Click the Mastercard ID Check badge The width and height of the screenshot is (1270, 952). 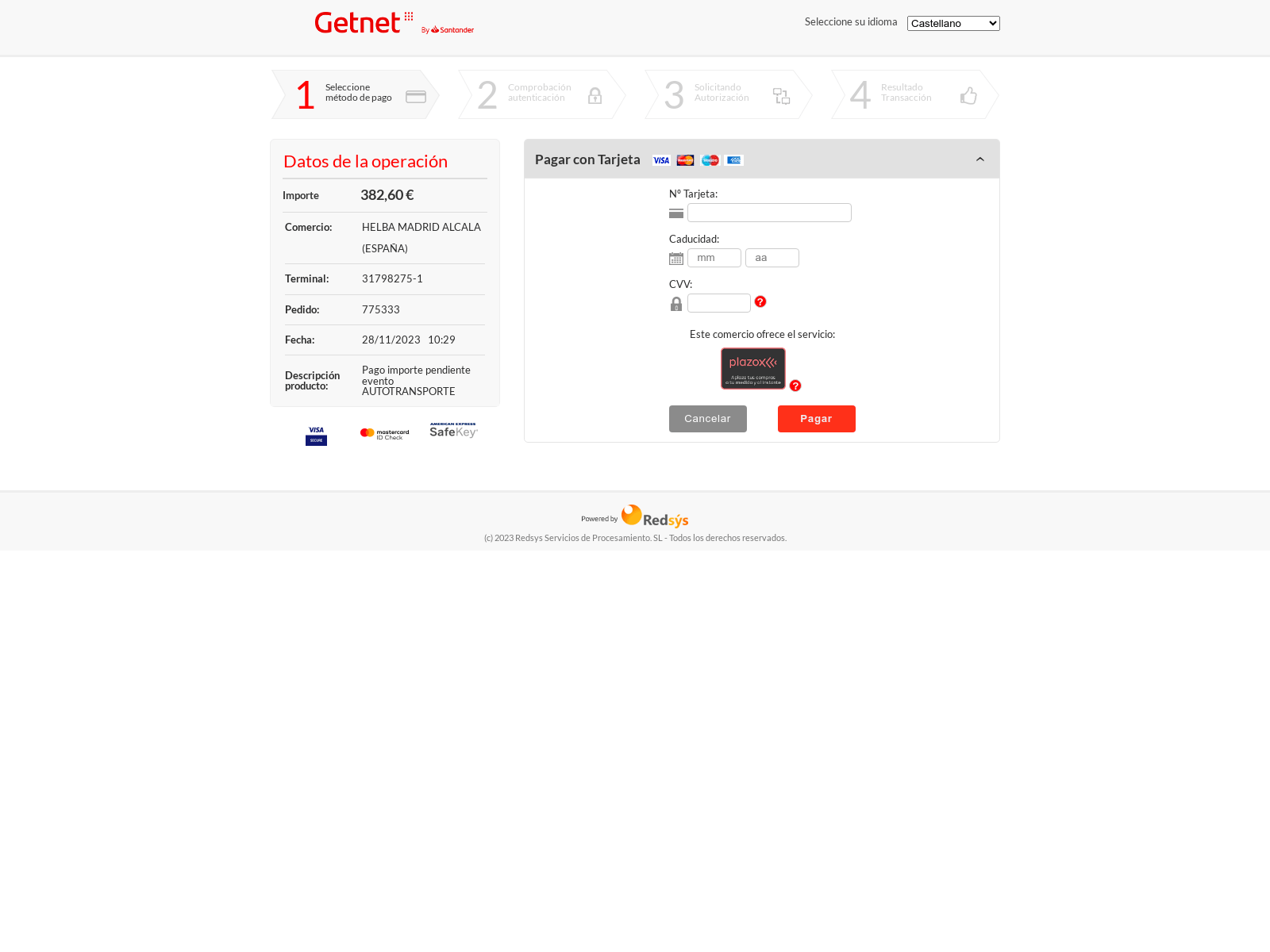click(x=385, y=433)
